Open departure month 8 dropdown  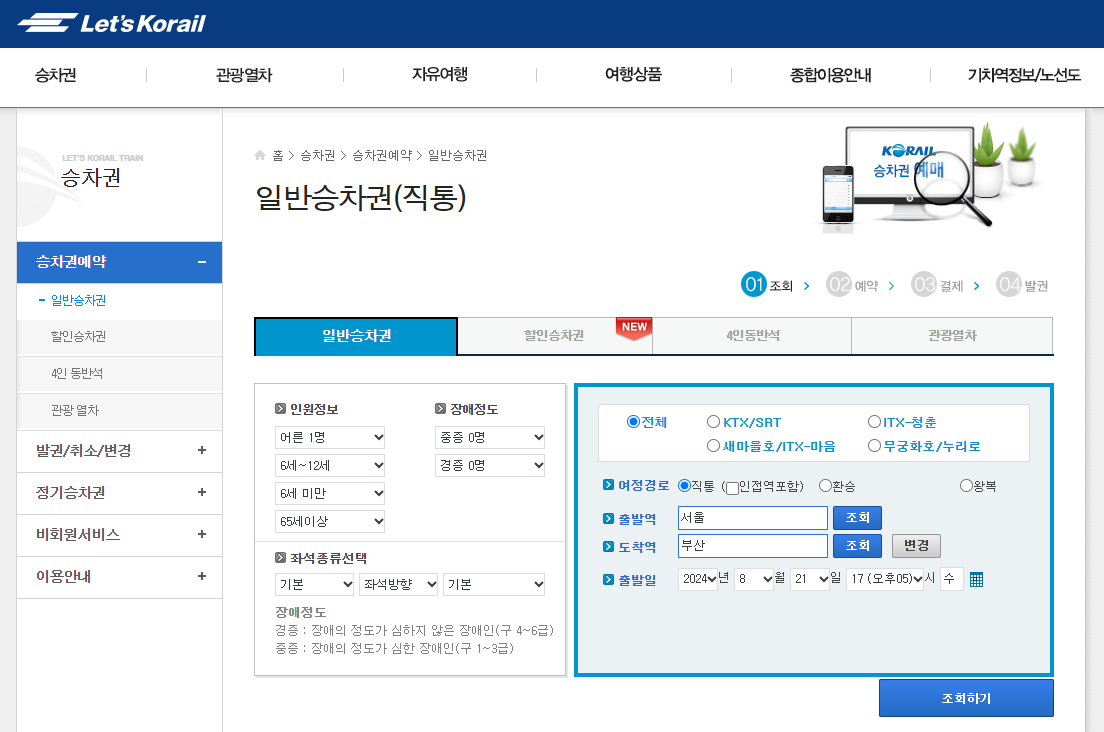click(x=753, y=579)
